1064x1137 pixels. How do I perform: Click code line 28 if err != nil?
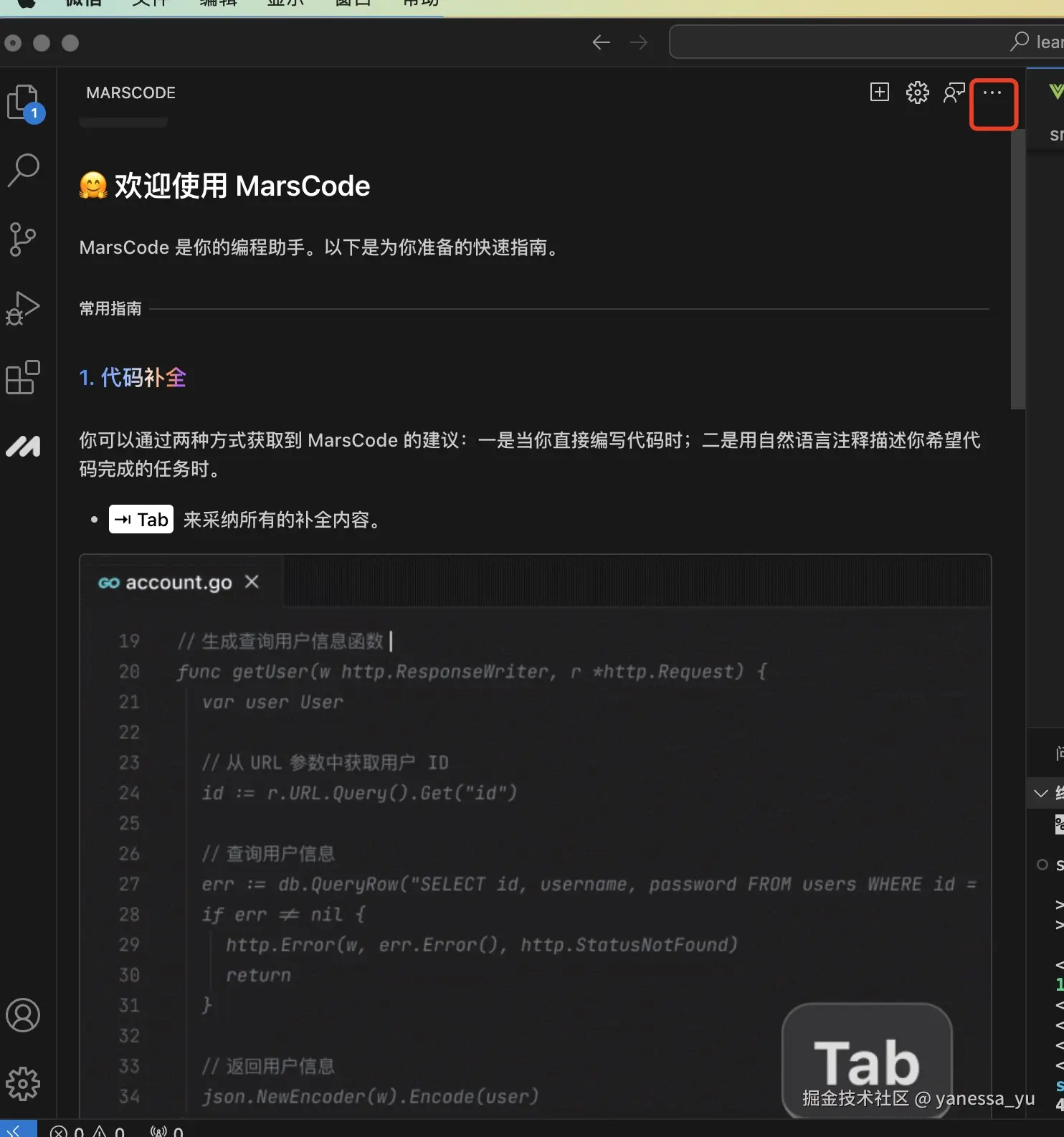(284, 915)
